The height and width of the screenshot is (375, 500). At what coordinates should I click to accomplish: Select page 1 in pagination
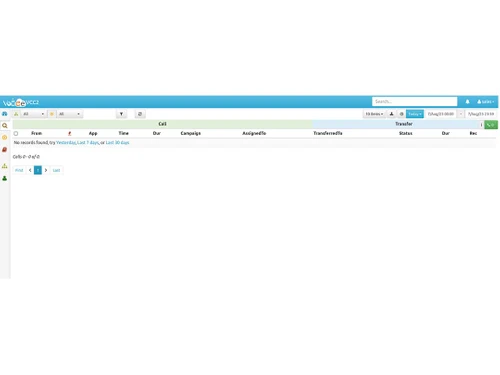click(x=38, y=170)
